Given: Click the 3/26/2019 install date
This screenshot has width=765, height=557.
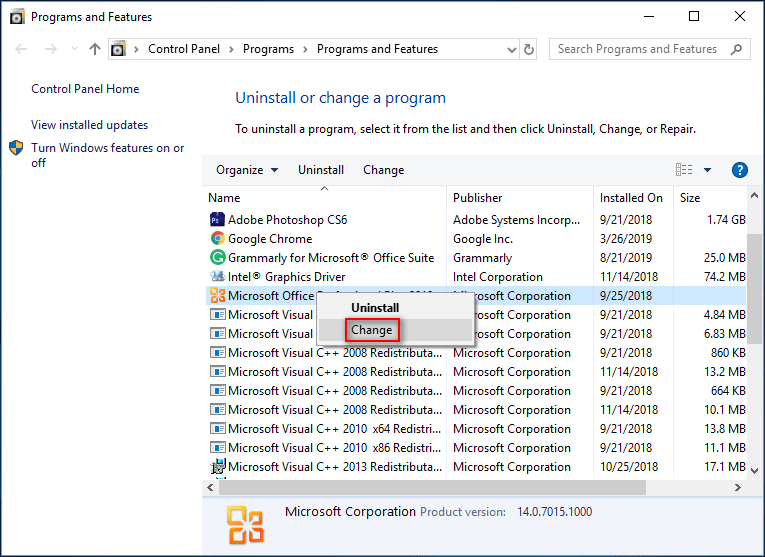Looking at the screenshot, I should (x=625, y=239).
